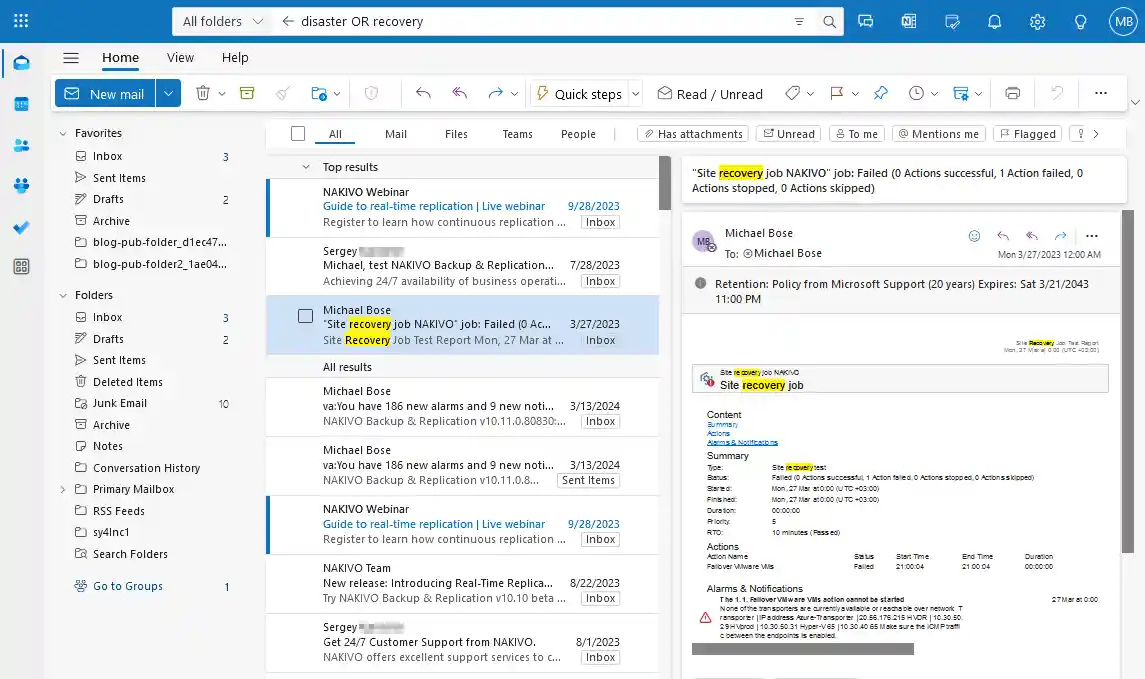This screenshot has height=679, width=1145.
Task: Open more actions in reading pane
Action: [1092, 236]
